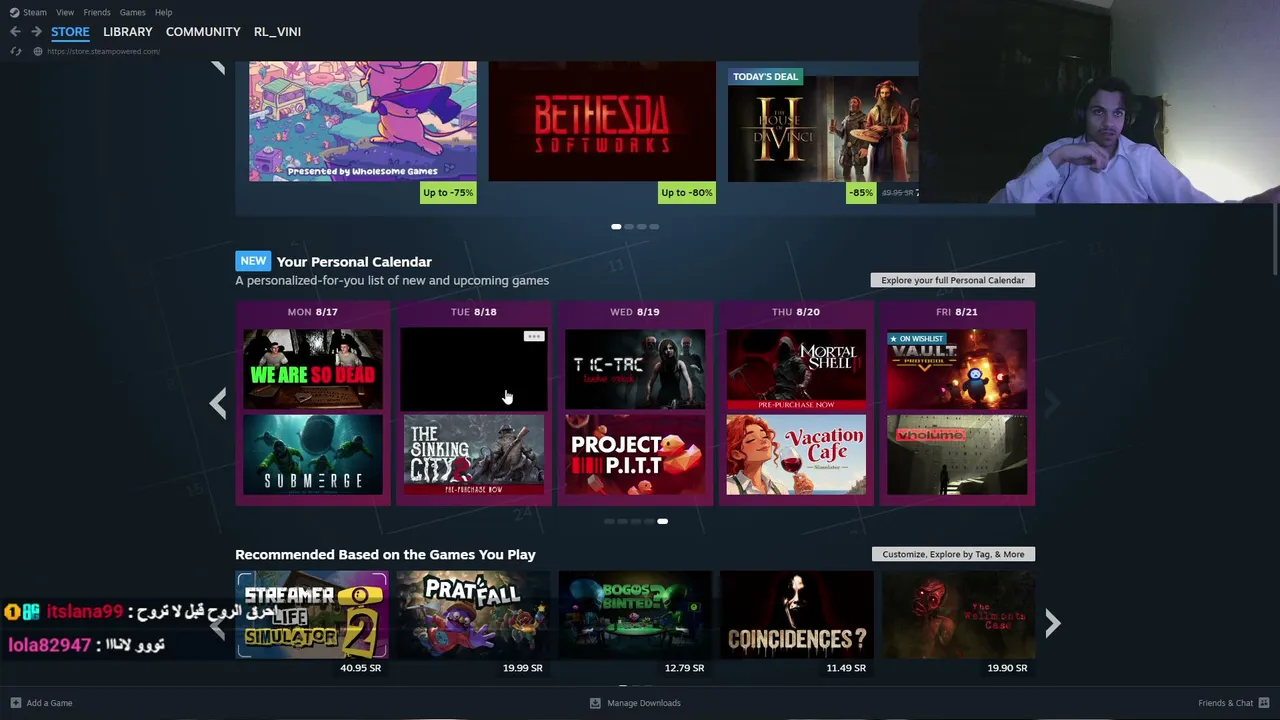Click the ON WISHLIST badge
Screen dimensions: 1280x720
917,339
